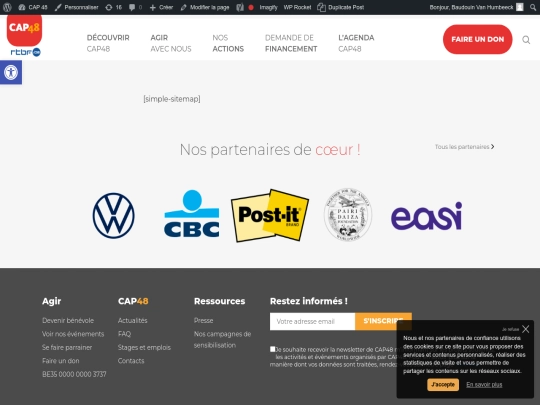540x405 pixels.
Task: Open the 16 pending updates
Action: pos(114,7)
